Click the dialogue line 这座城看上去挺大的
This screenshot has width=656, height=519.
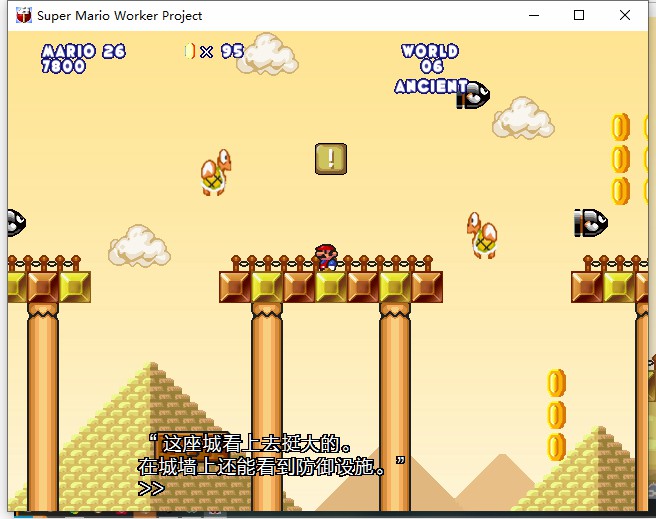point(252,443)
